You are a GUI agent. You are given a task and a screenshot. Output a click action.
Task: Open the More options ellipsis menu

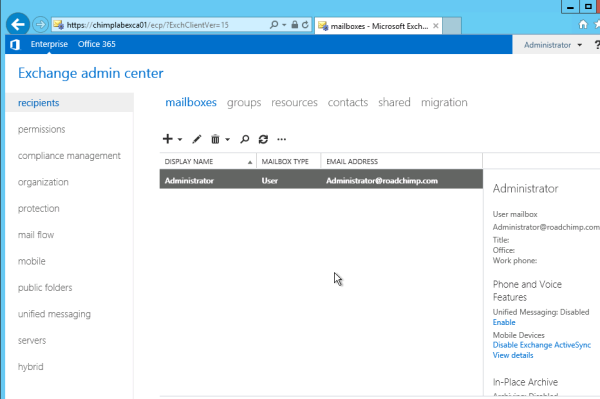282,139
